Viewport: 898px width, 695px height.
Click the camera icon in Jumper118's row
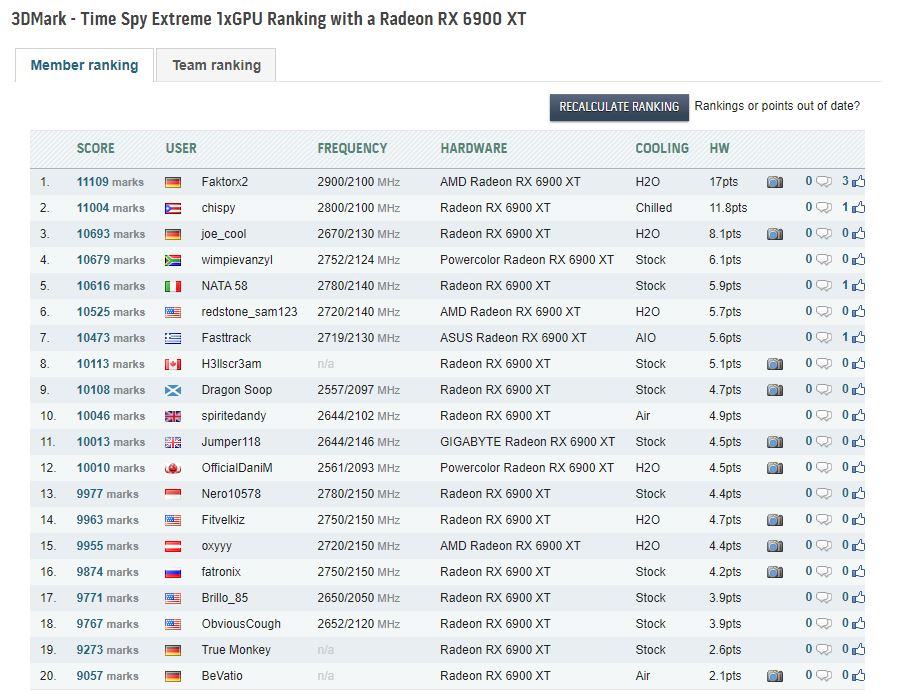[x=774, y=442]
